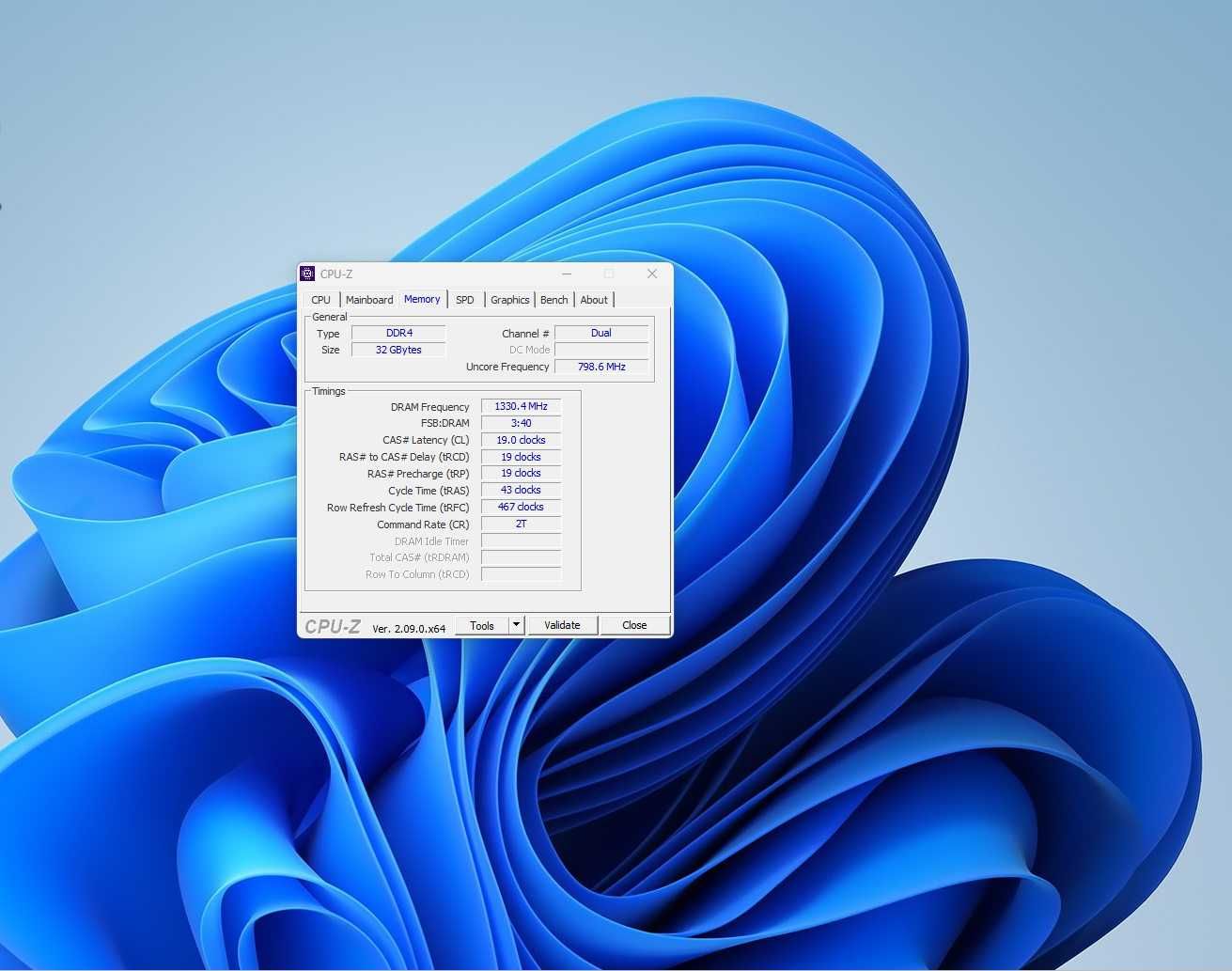
Task: Click the CAS# Latency (CL) label
Action: pyautogui.click(x=426, y=440)
